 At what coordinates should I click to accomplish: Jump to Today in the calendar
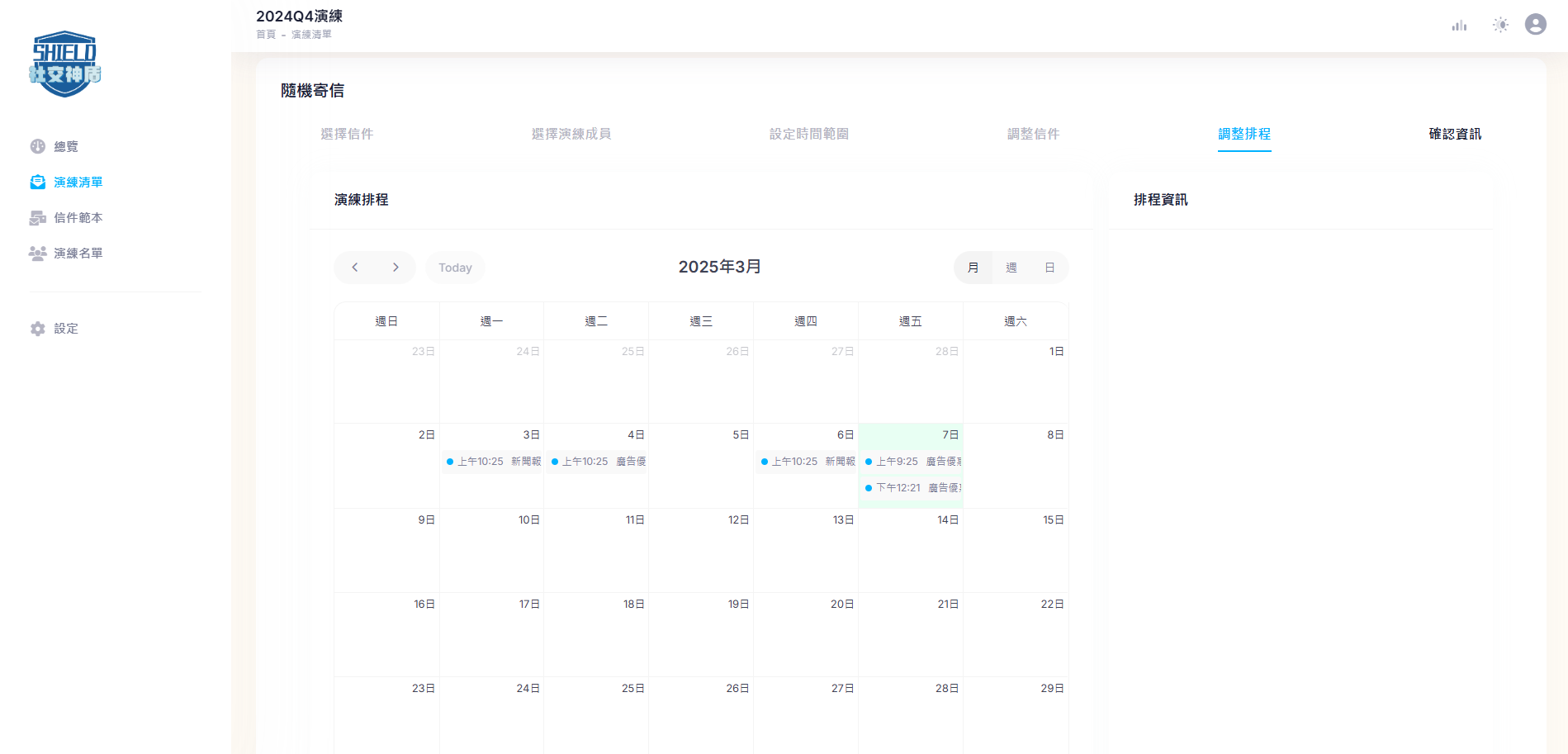455,268
